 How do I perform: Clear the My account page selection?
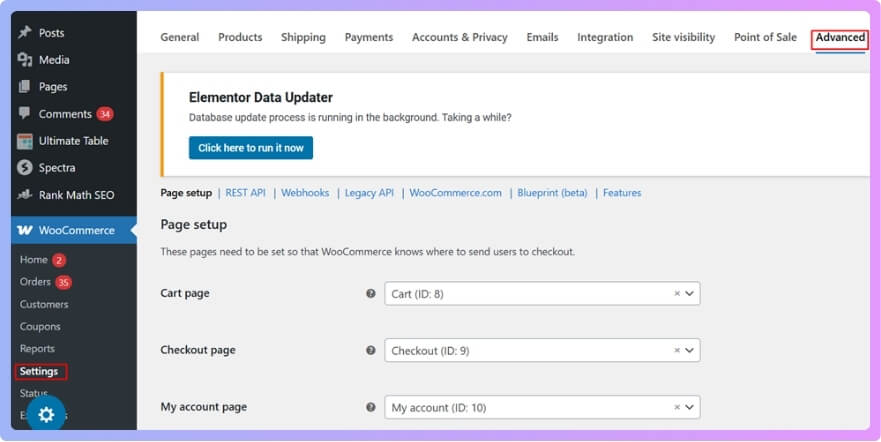[677, 407]
